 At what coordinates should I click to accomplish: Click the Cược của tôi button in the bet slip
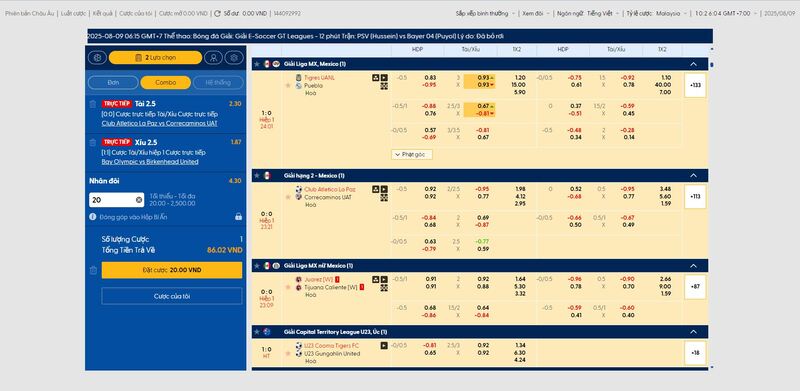(172, 296)
